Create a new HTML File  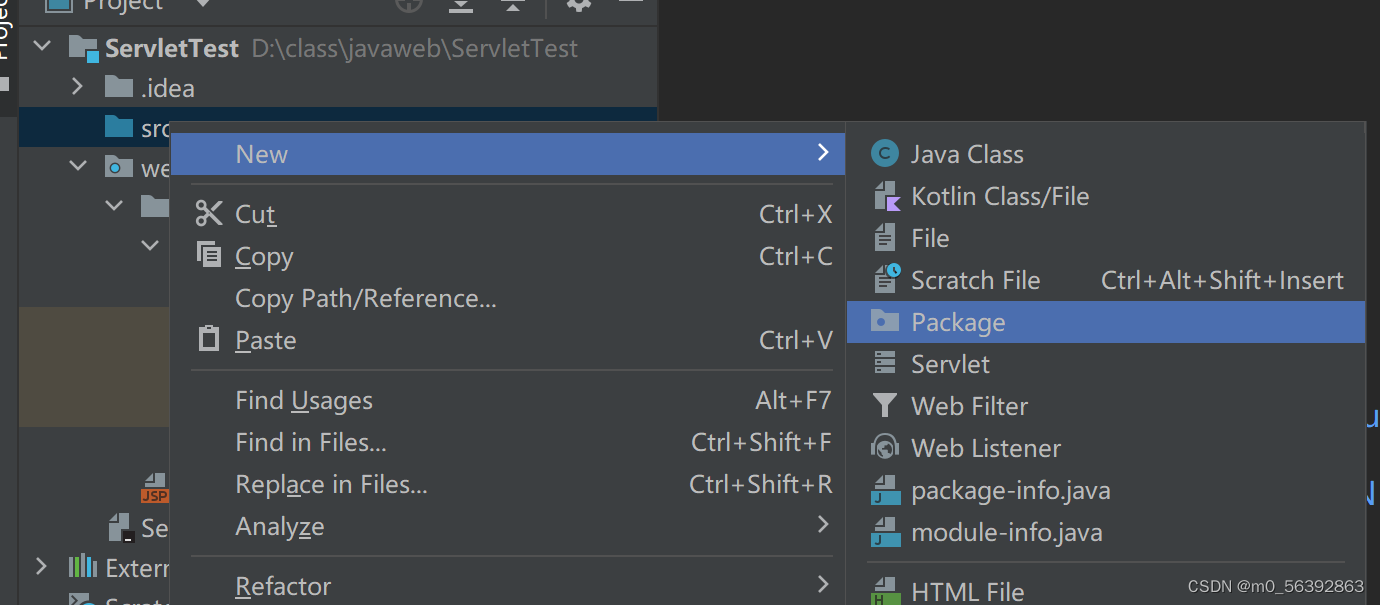click(x=1105, y=590)
